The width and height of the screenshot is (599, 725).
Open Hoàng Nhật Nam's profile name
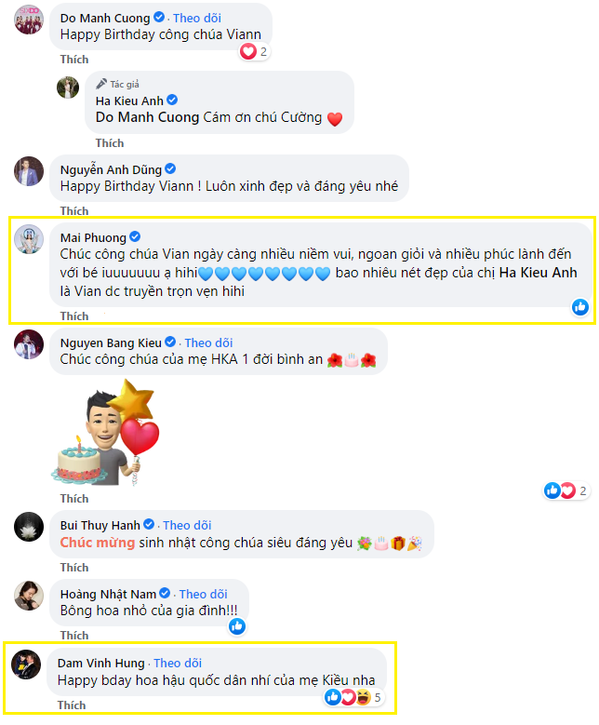[x=108, y=594]
